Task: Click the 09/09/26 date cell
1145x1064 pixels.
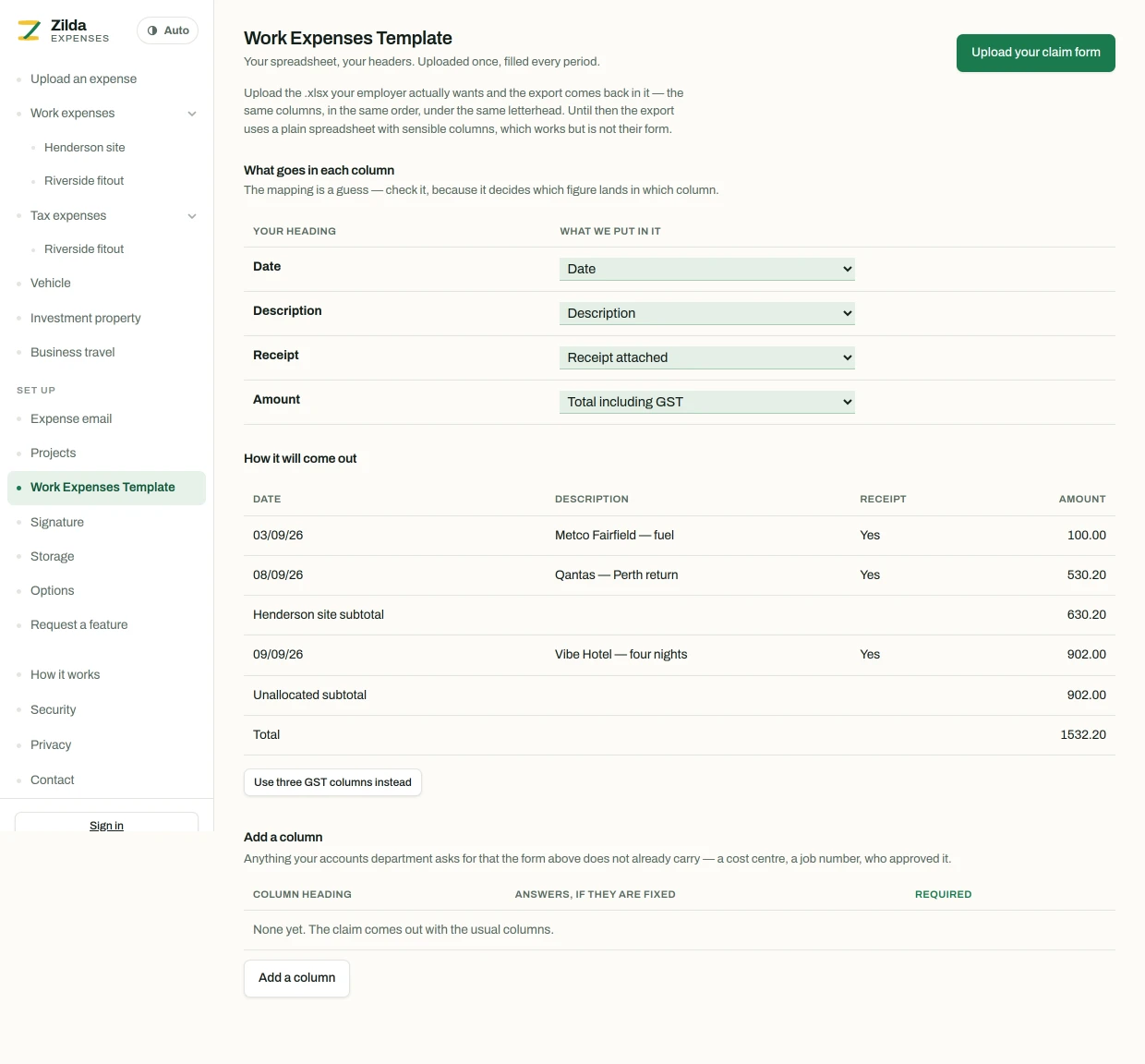Action: coord(278,655)
